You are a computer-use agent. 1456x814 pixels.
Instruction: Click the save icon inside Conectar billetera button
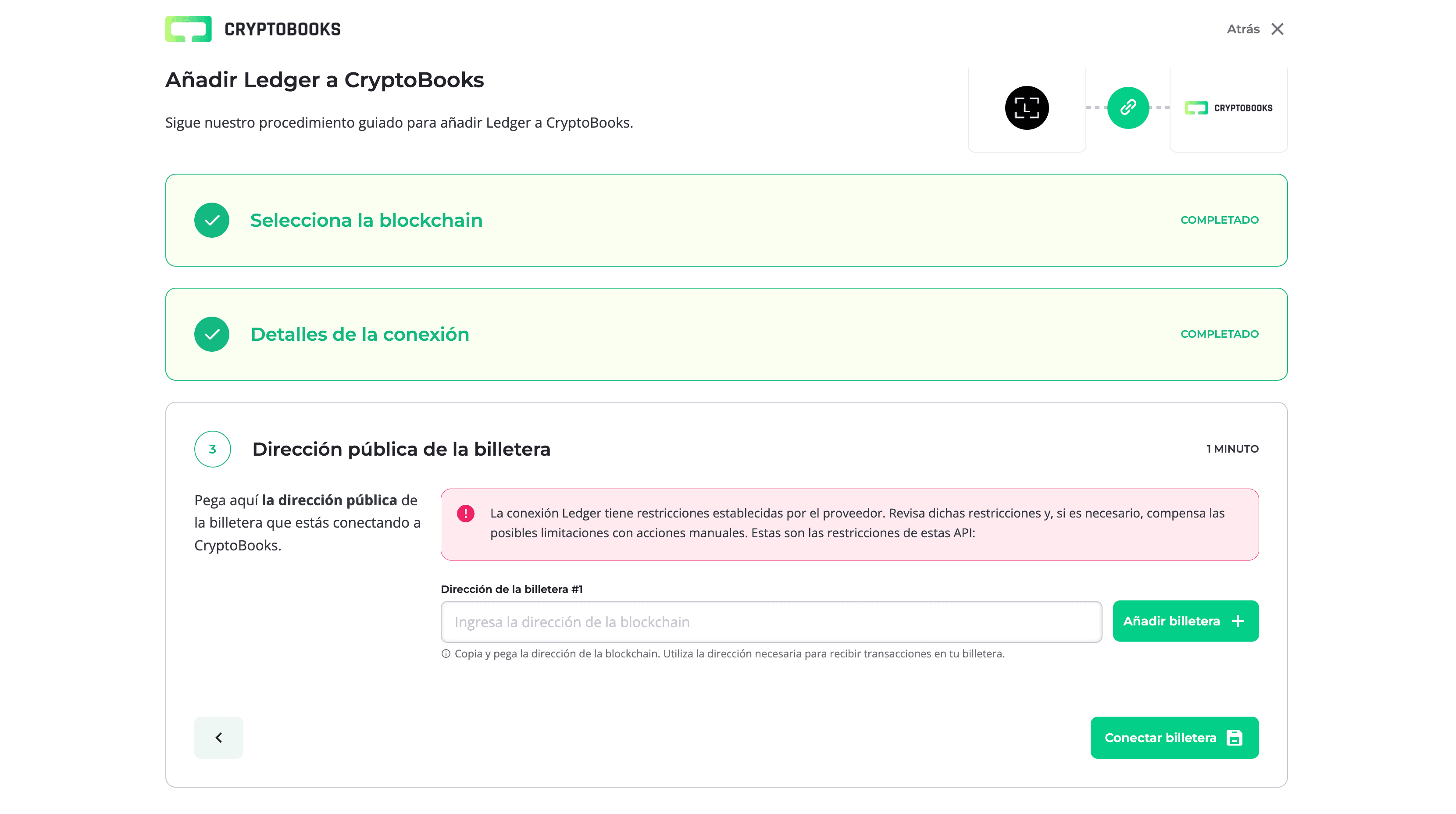pyautogui.click(x=1235, y=737)
